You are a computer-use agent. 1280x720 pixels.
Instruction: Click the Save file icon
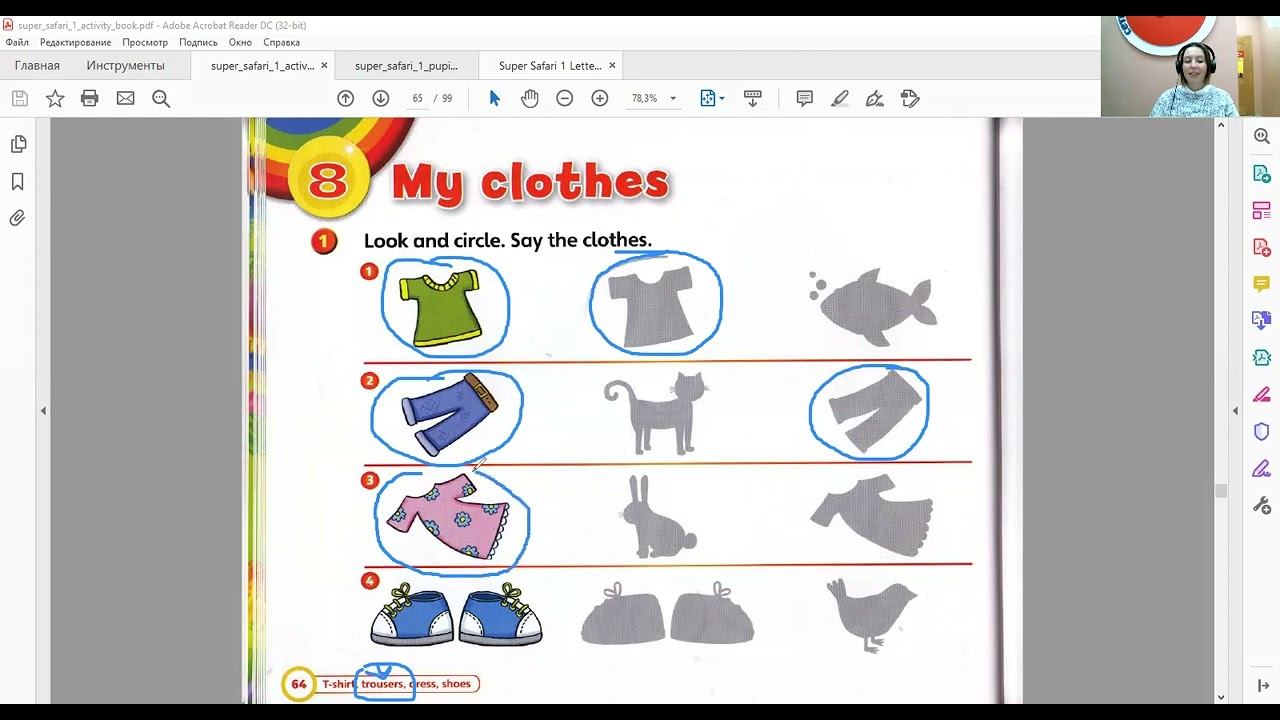click(19, 98)
